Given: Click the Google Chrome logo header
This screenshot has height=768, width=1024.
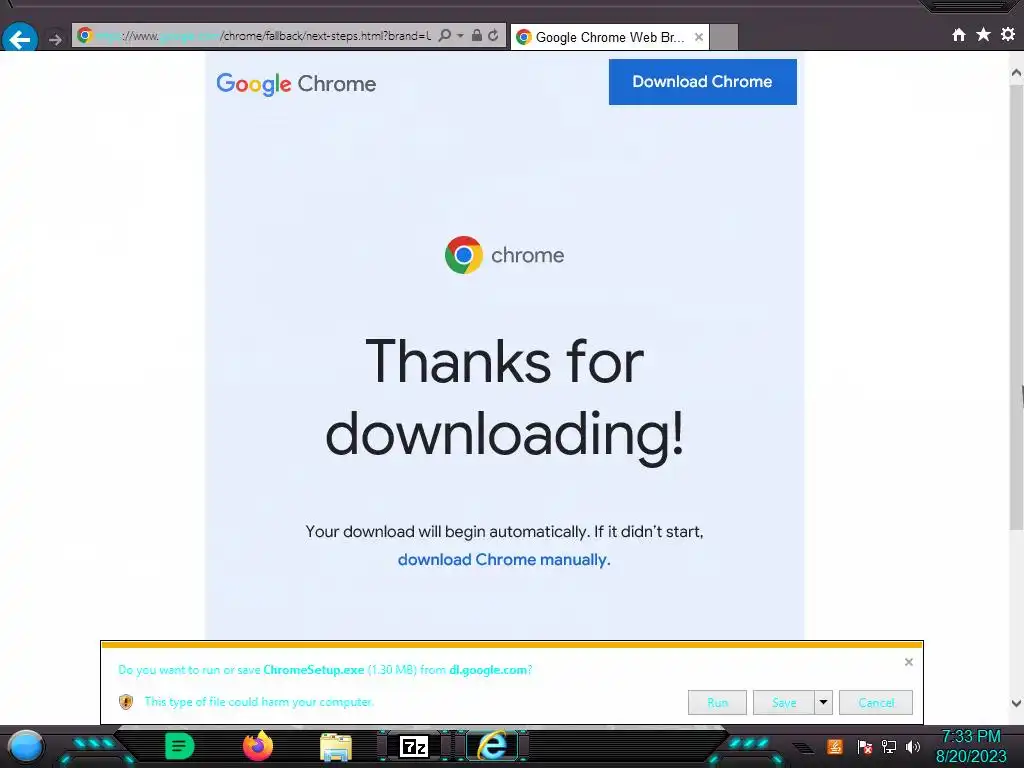Looking at the screenshot, I should point(296,84).
